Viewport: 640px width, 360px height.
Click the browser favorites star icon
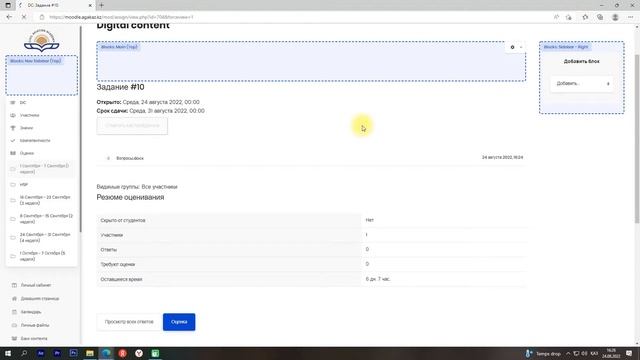[585, 17]
